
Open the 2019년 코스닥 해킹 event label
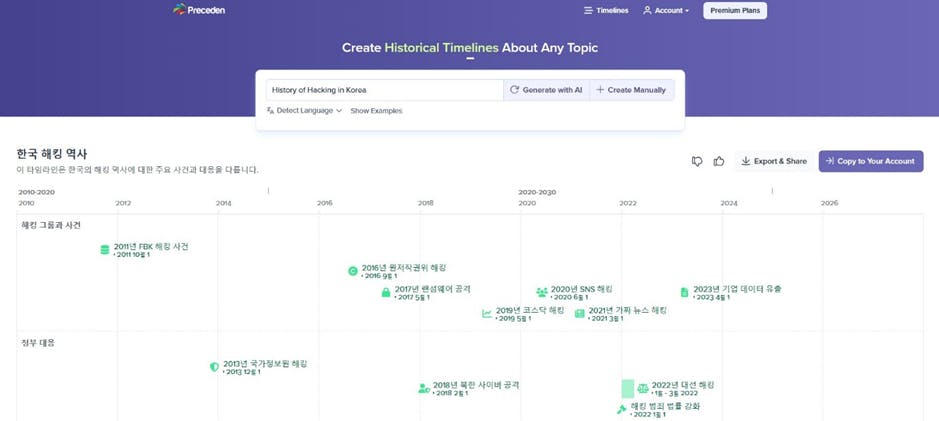(x=530, y=310)
